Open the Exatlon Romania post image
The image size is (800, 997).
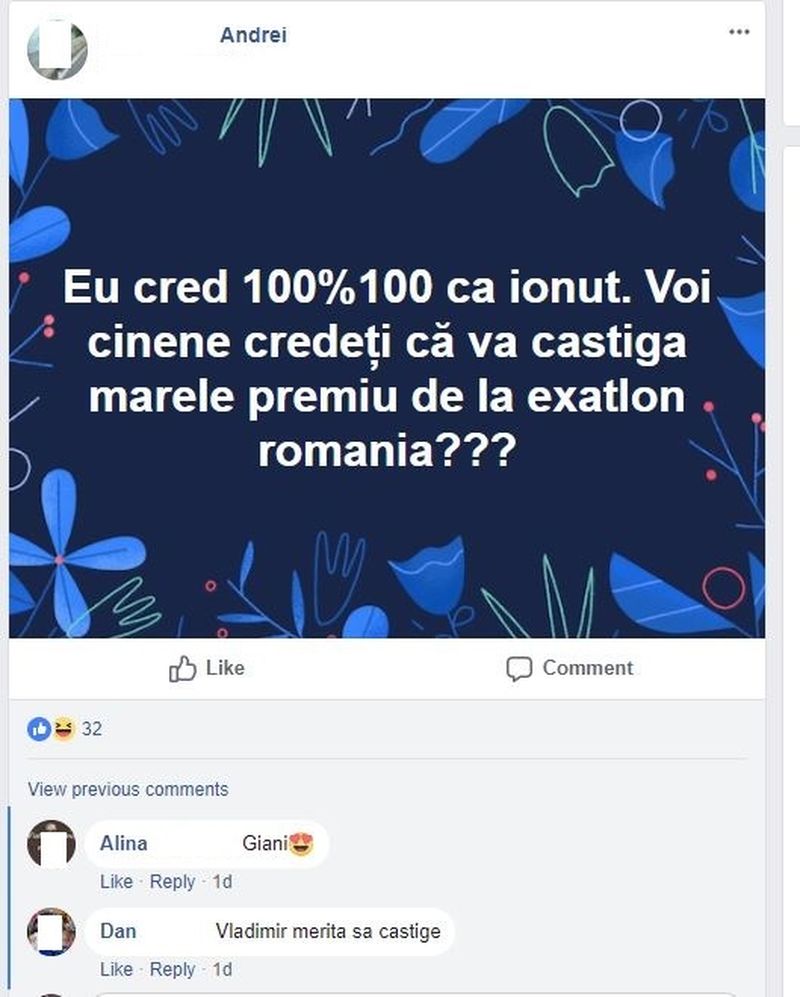[387, 368]
